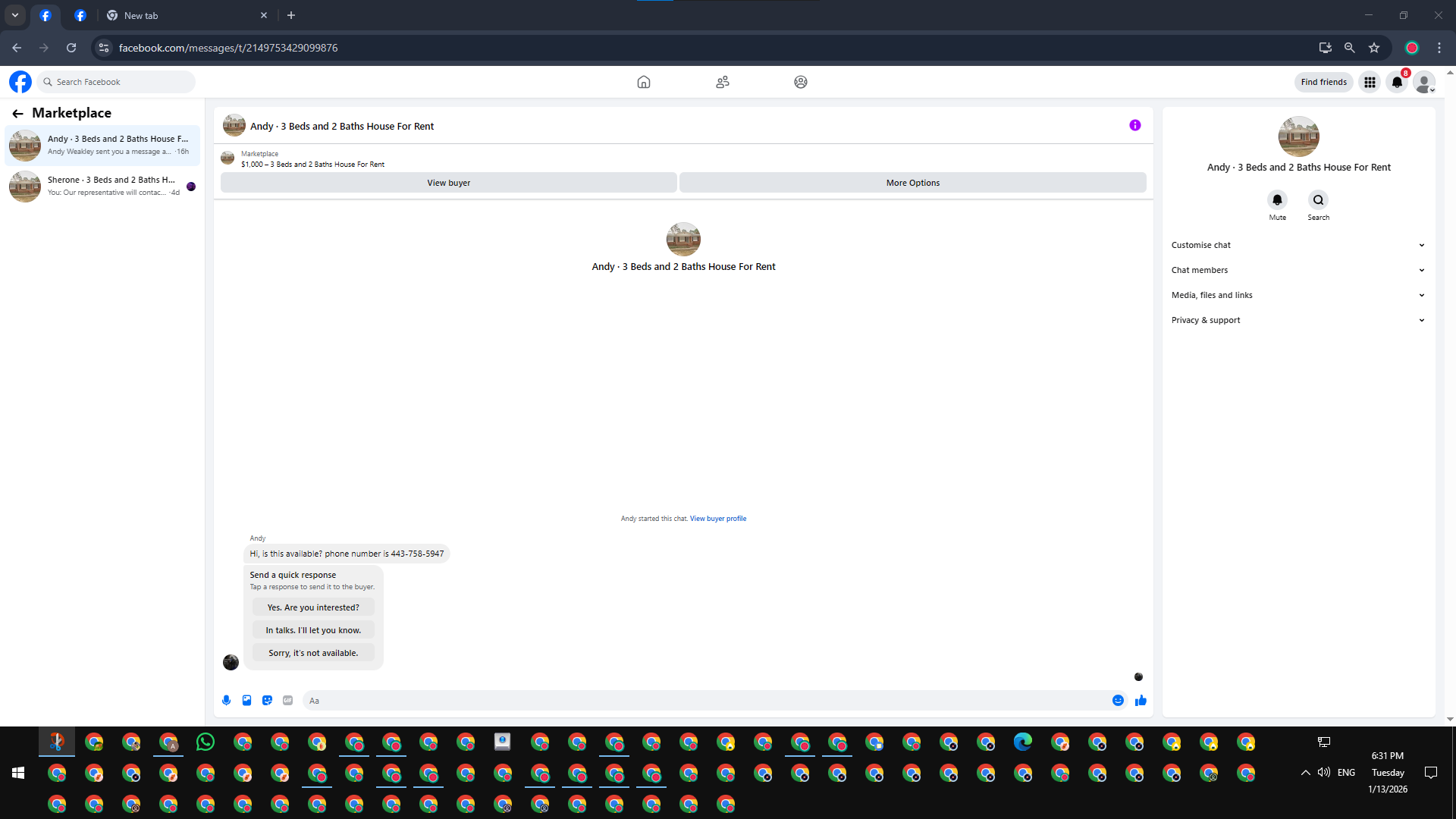Screen dimensions: 1456x819
Task: Open the Facebook apps grid menu
Action: click(x=1370, y=82)
